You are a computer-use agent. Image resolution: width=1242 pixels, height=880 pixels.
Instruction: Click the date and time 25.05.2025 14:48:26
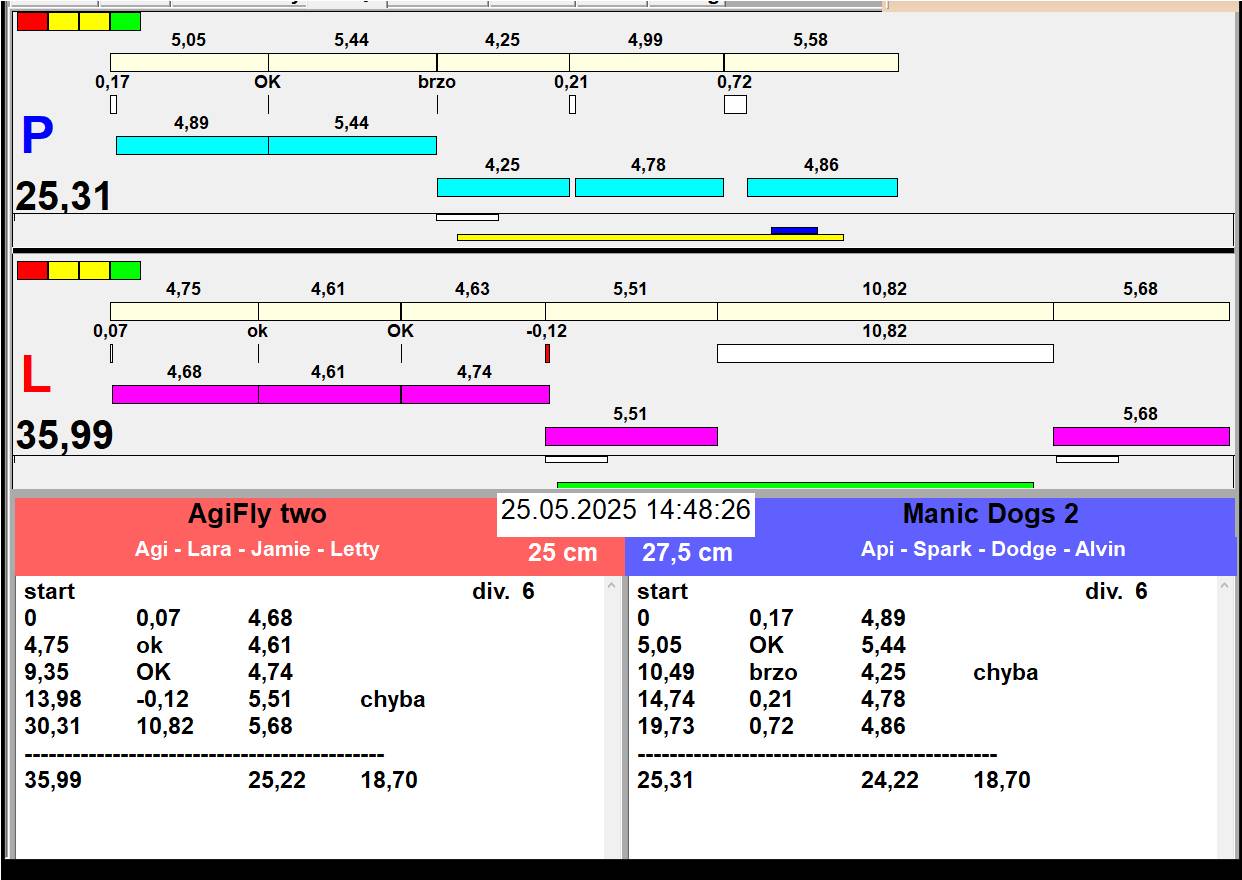coord(625,509)
